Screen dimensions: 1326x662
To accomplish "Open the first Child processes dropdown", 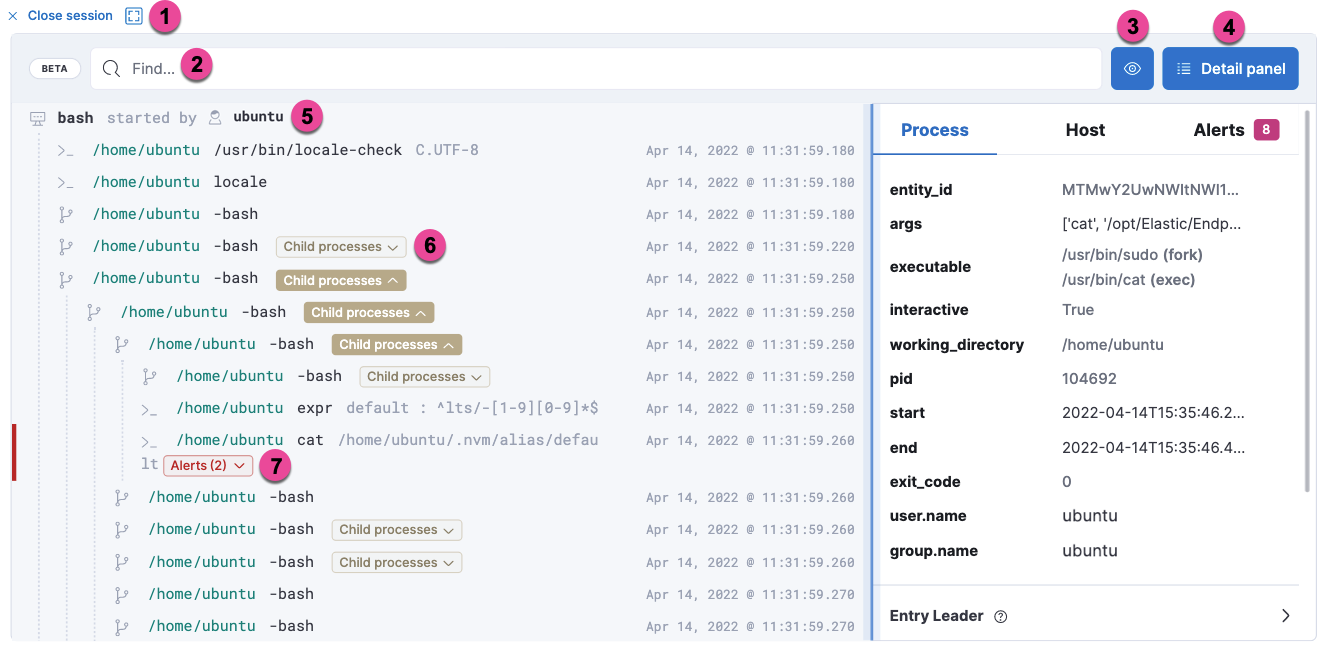I will coord(340,246).
